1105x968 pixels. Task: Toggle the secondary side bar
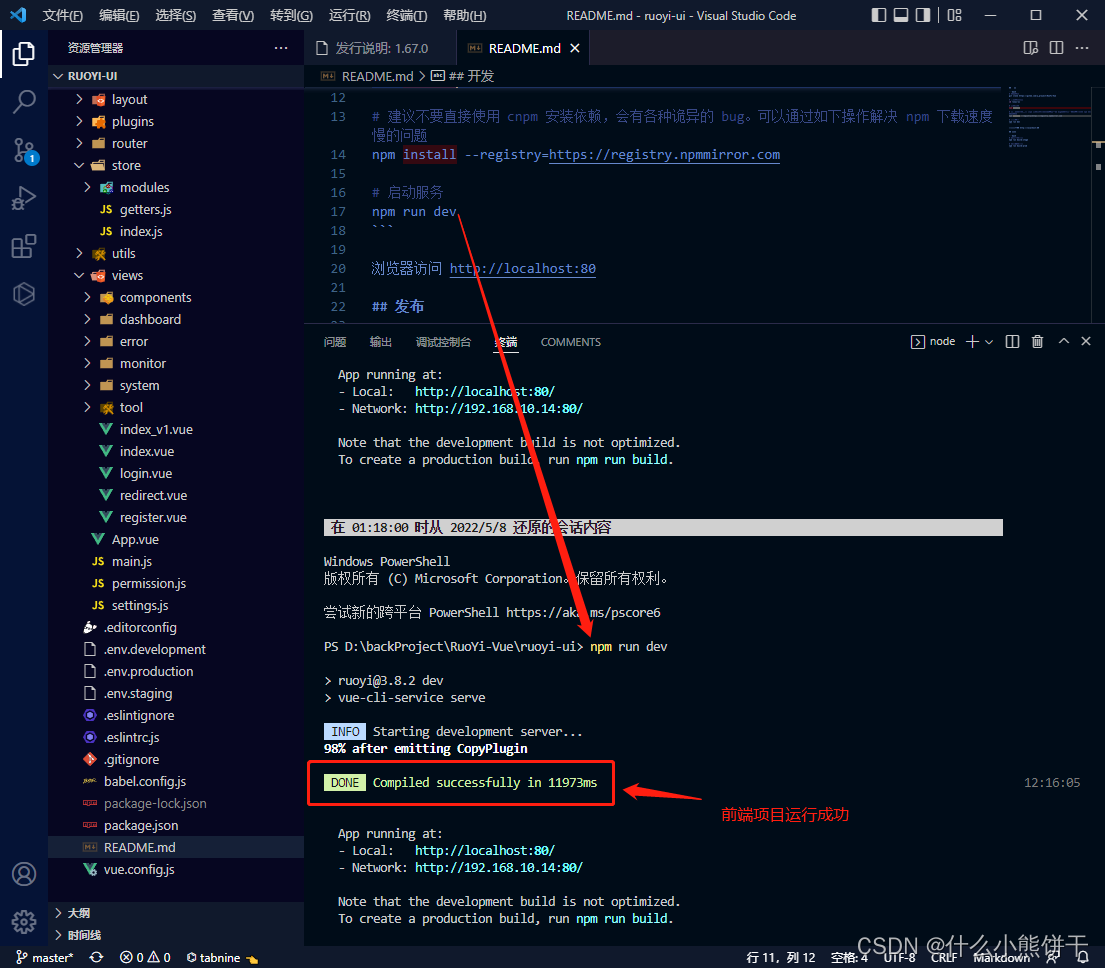pos(922,15)
